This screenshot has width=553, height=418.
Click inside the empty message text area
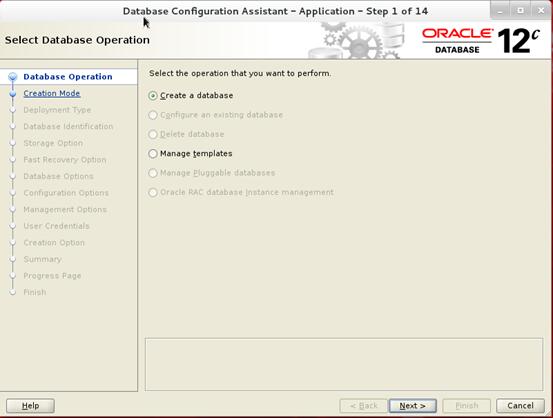click(344, 364)
